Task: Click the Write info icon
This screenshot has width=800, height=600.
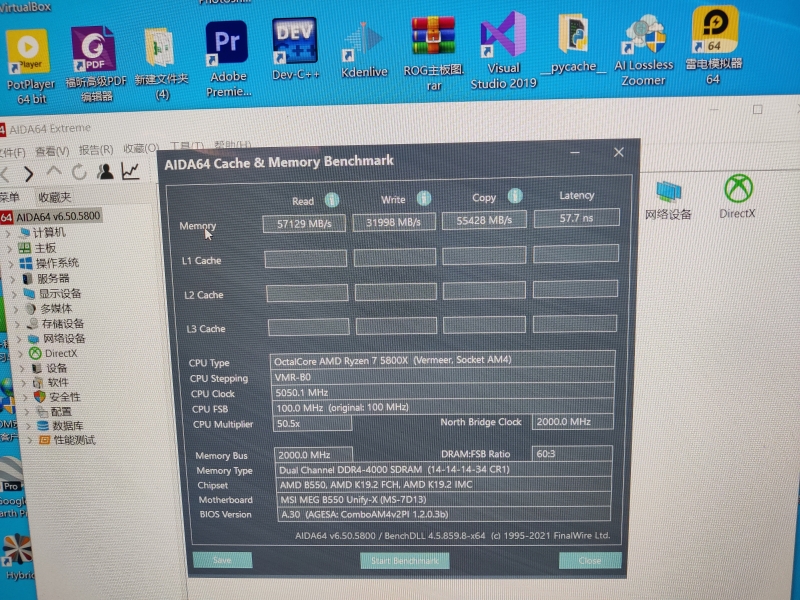Action: pyautogui.click(x=423, y=198)
